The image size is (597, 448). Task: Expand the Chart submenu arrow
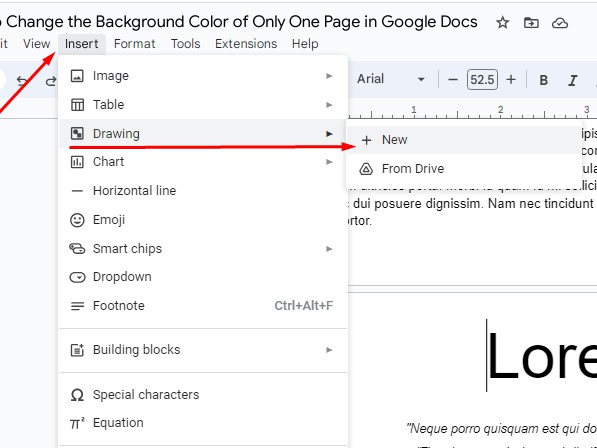click(x=329, y=162)
